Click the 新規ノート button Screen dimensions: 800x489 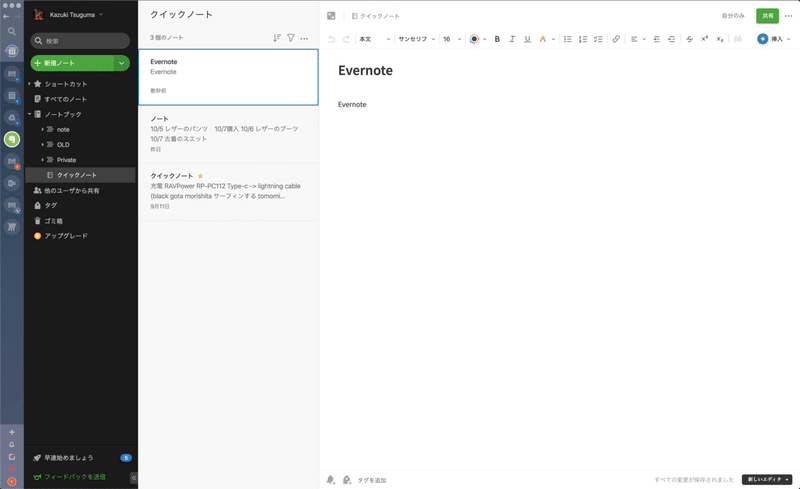pos(72,63)
